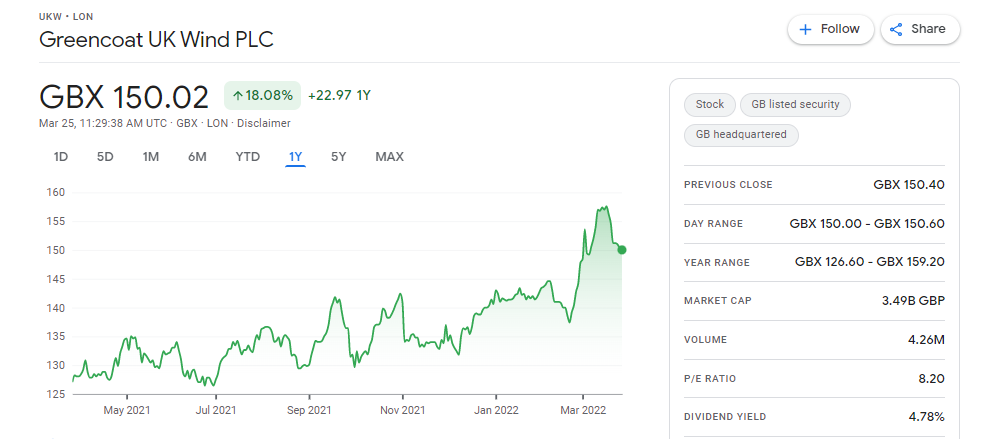Click the DAY RANGE label
982x439 pixels.
(713, 224)
